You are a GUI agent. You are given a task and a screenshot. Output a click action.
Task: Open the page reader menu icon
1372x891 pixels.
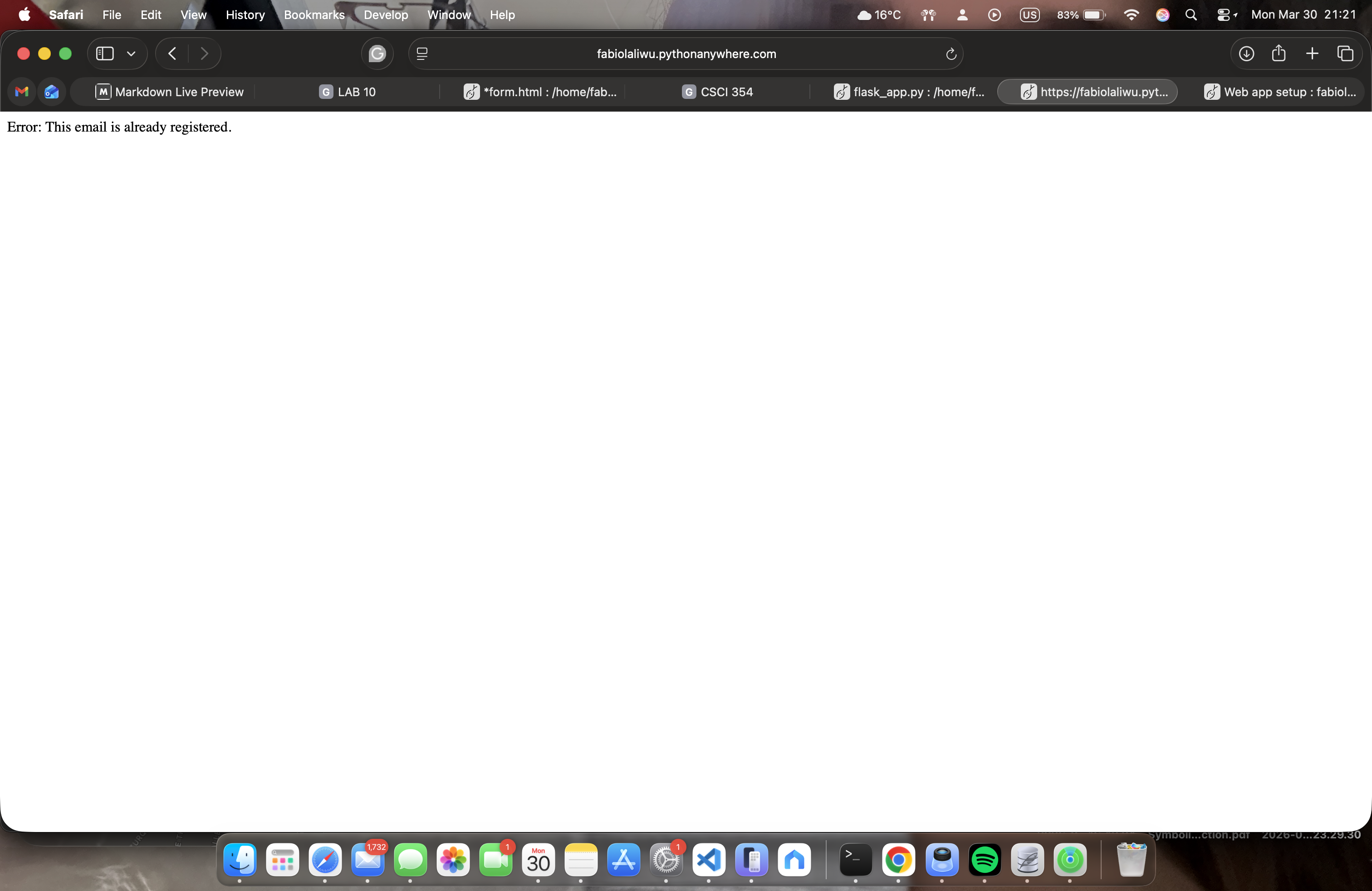[x=422, y=54]
